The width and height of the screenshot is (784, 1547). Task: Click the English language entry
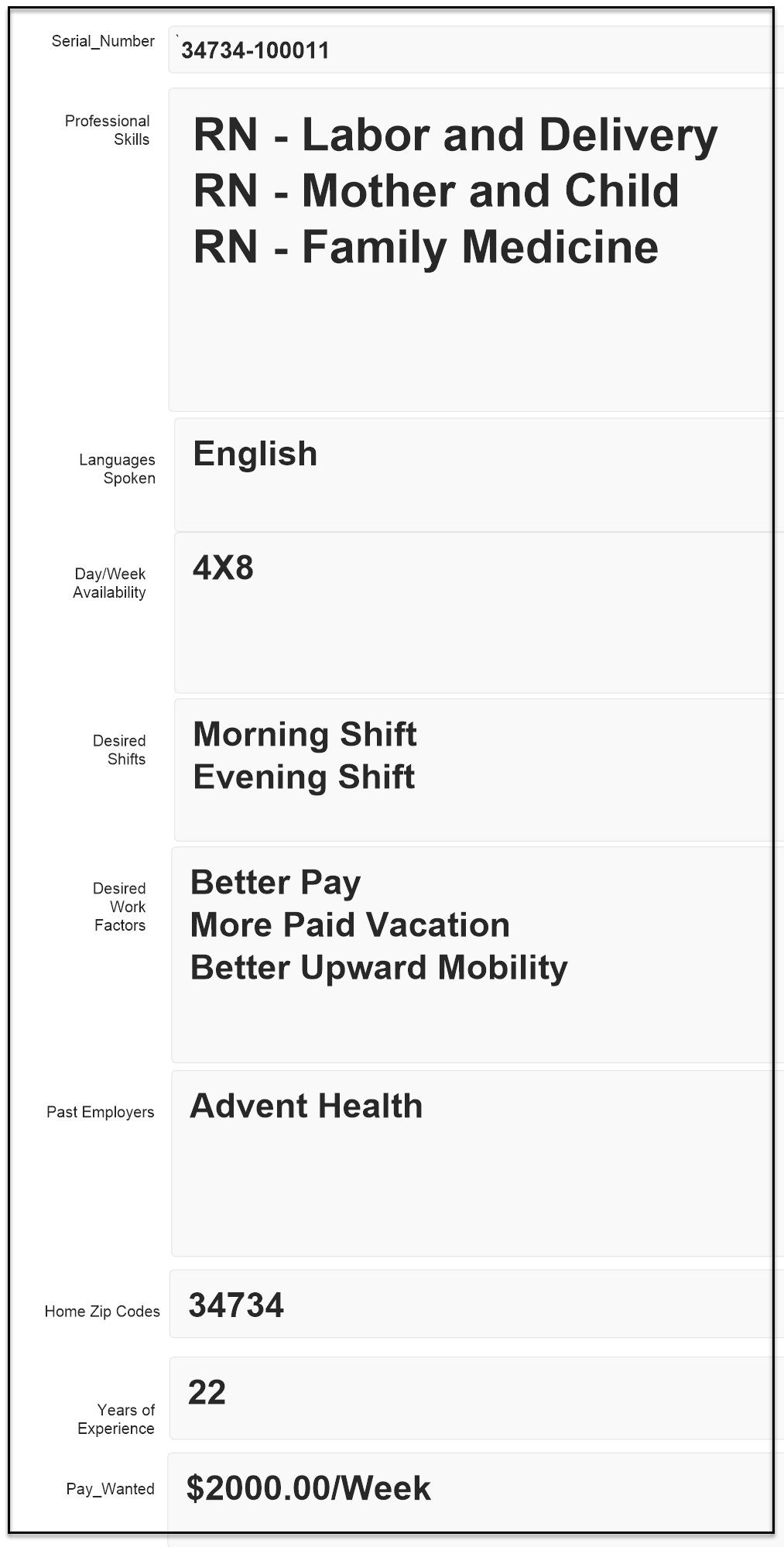pyautogui.click(x=255, y=454)
